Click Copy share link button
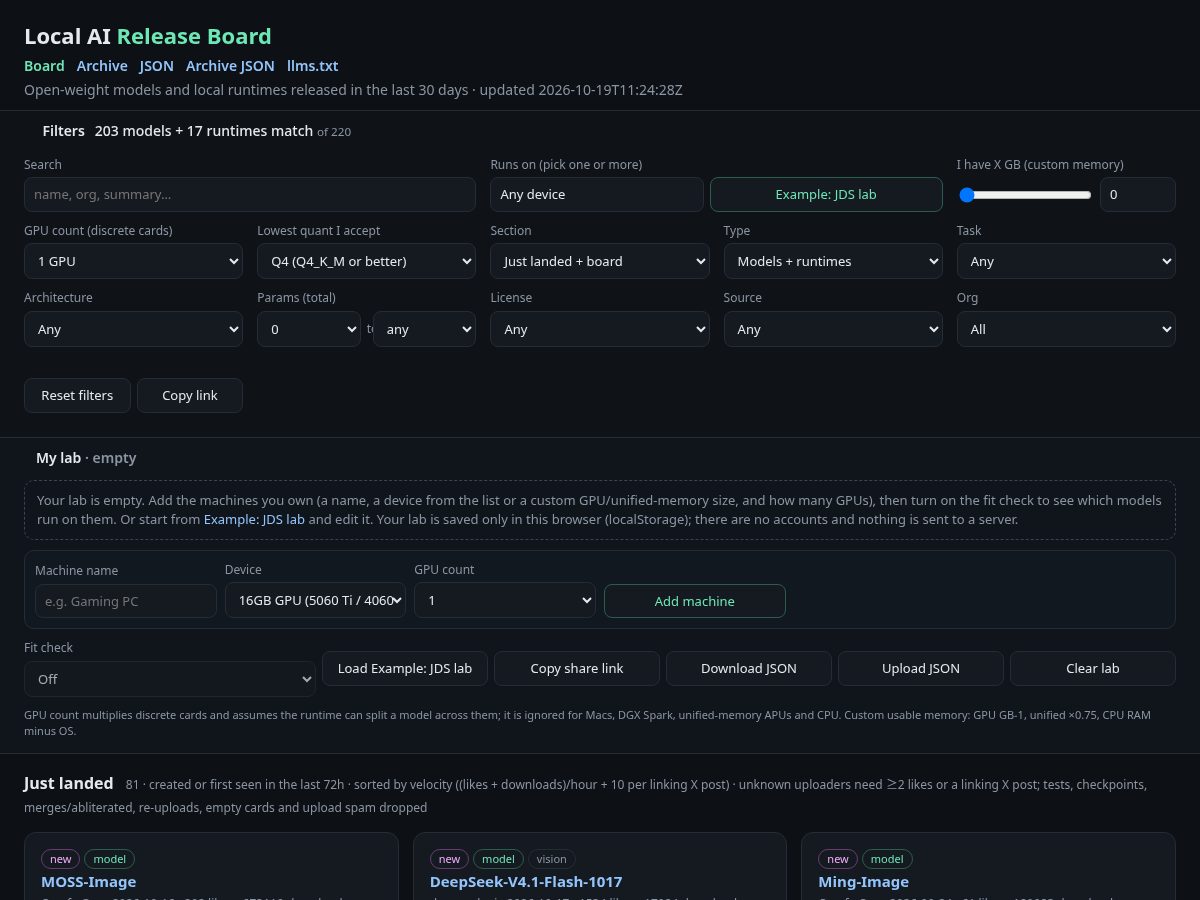 [x=577, y=668]
